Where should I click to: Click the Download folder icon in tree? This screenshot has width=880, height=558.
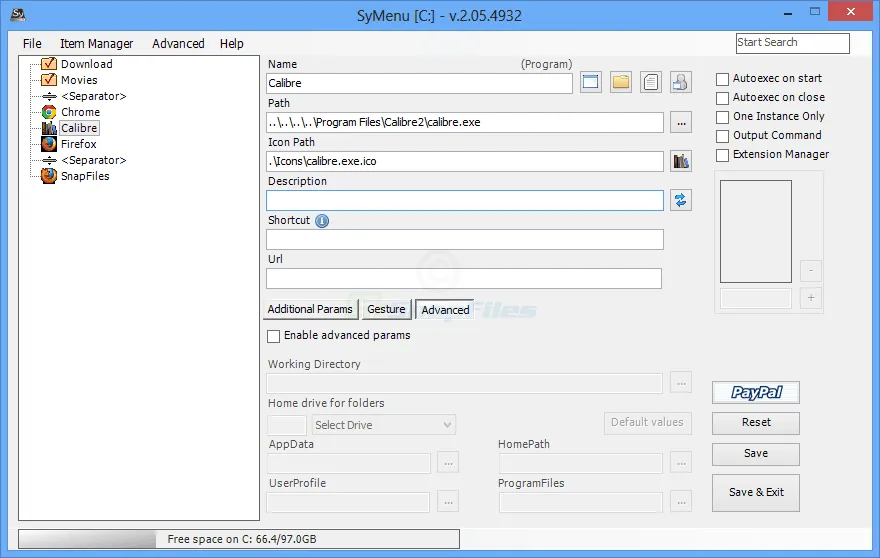tap(49, 64)
